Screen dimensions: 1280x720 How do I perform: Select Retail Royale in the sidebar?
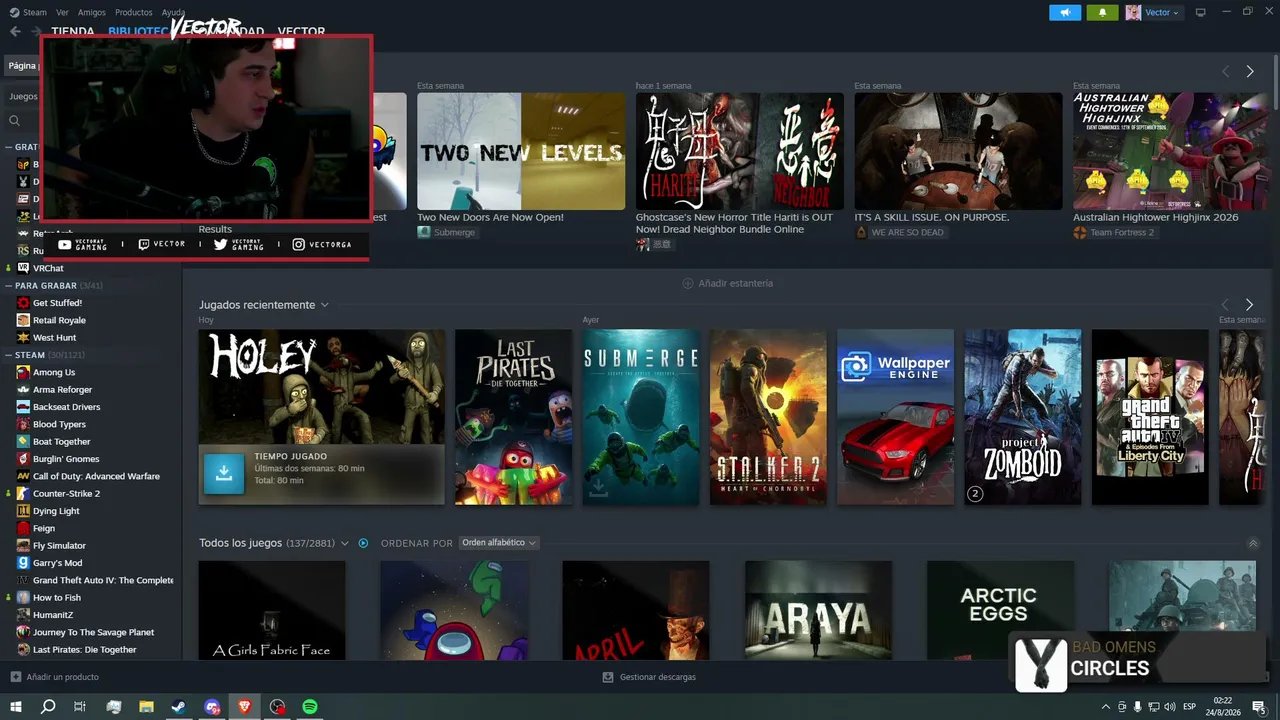59,320
